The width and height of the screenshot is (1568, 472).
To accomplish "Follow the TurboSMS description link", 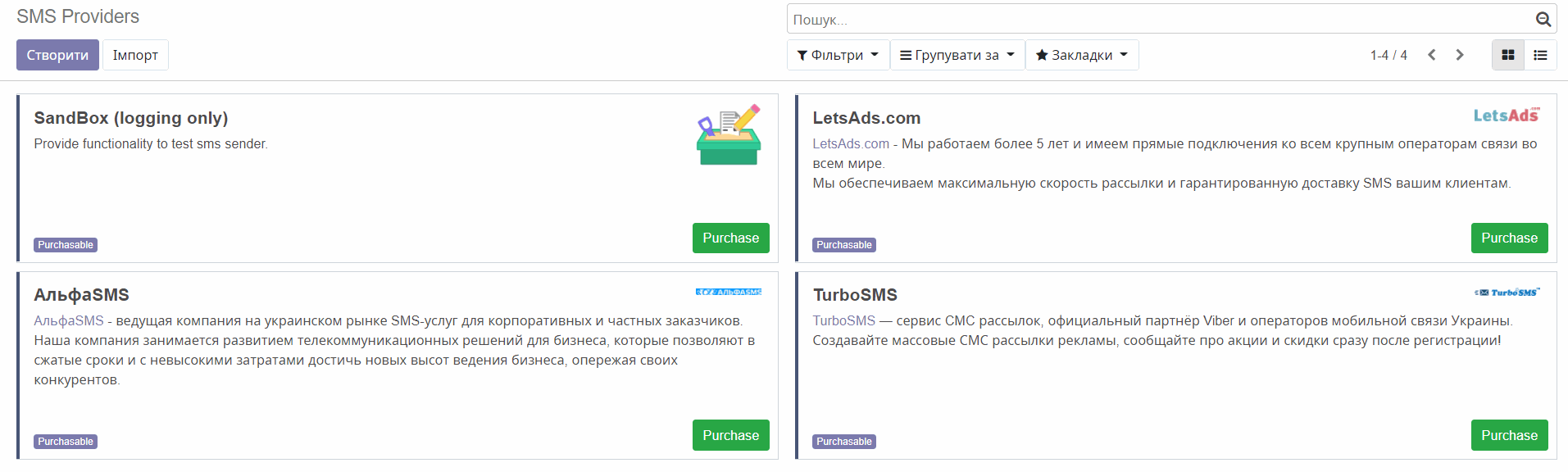I will point(844,320).
